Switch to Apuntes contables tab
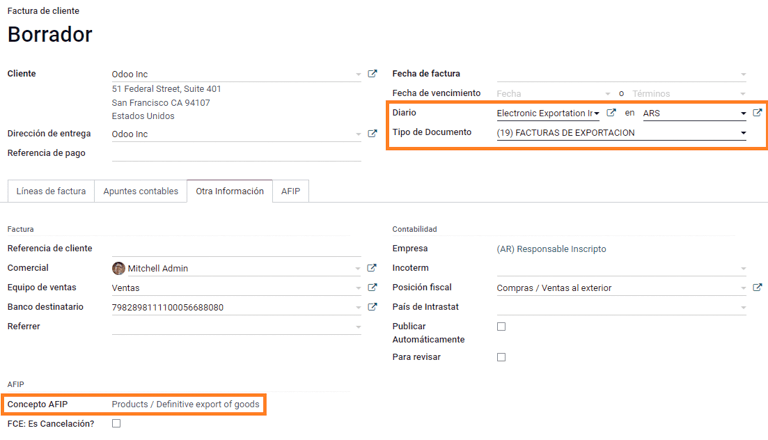 coord(141,191)
